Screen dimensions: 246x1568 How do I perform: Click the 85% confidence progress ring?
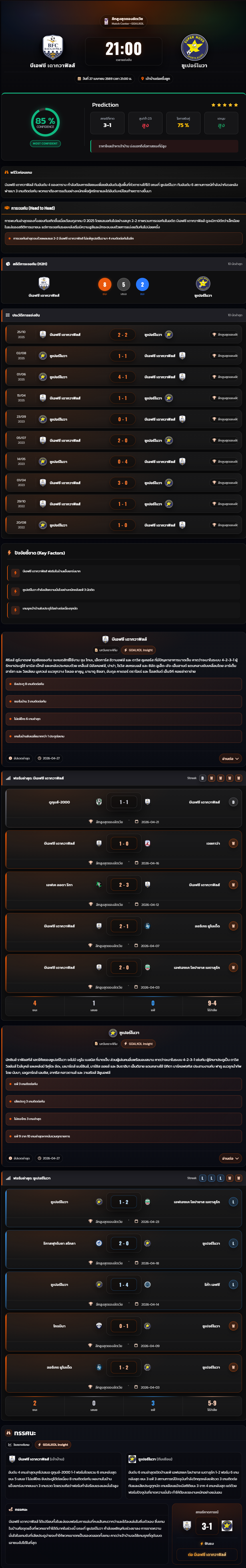[45, 122]
